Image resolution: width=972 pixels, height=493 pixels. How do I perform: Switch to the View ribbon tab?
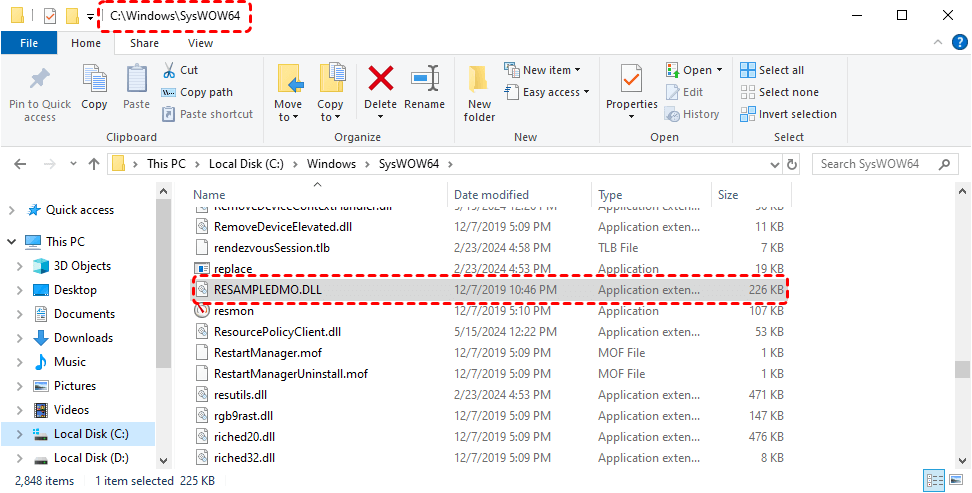pos(200,43)
